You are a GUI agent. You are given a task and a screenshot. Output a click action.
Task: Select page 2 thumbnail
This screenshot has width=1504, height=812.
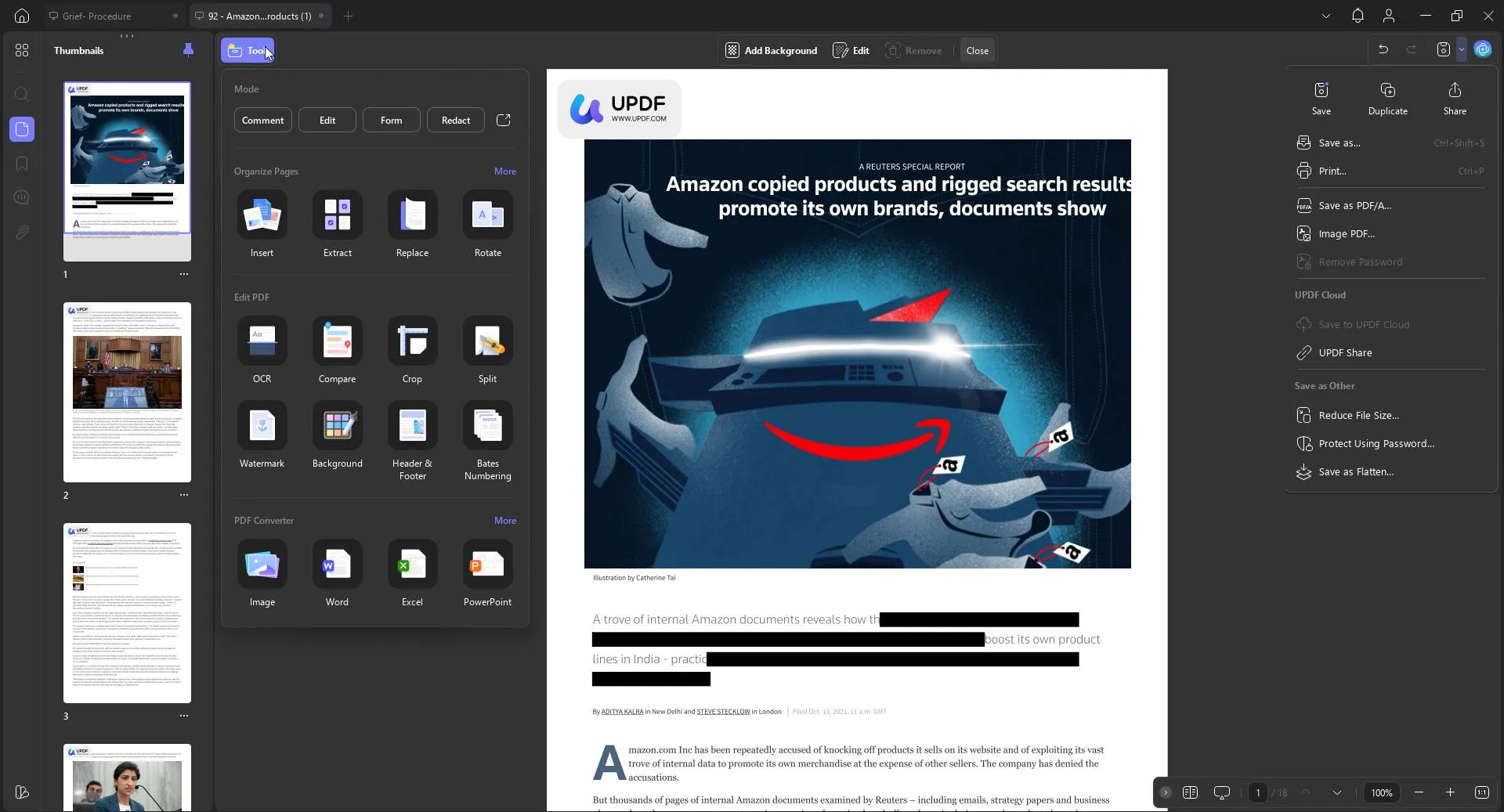(x=127, y=392)
